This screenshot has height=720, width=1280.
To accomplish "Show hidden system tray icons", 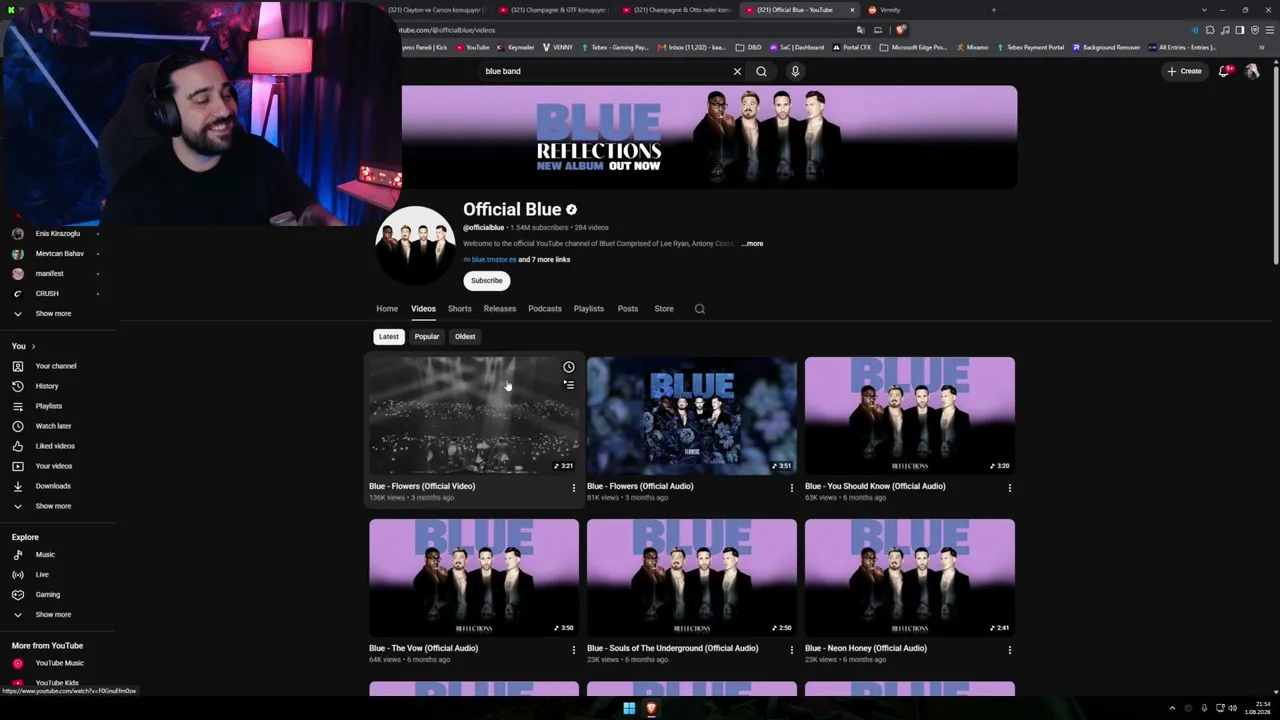I will (1172, 709).
